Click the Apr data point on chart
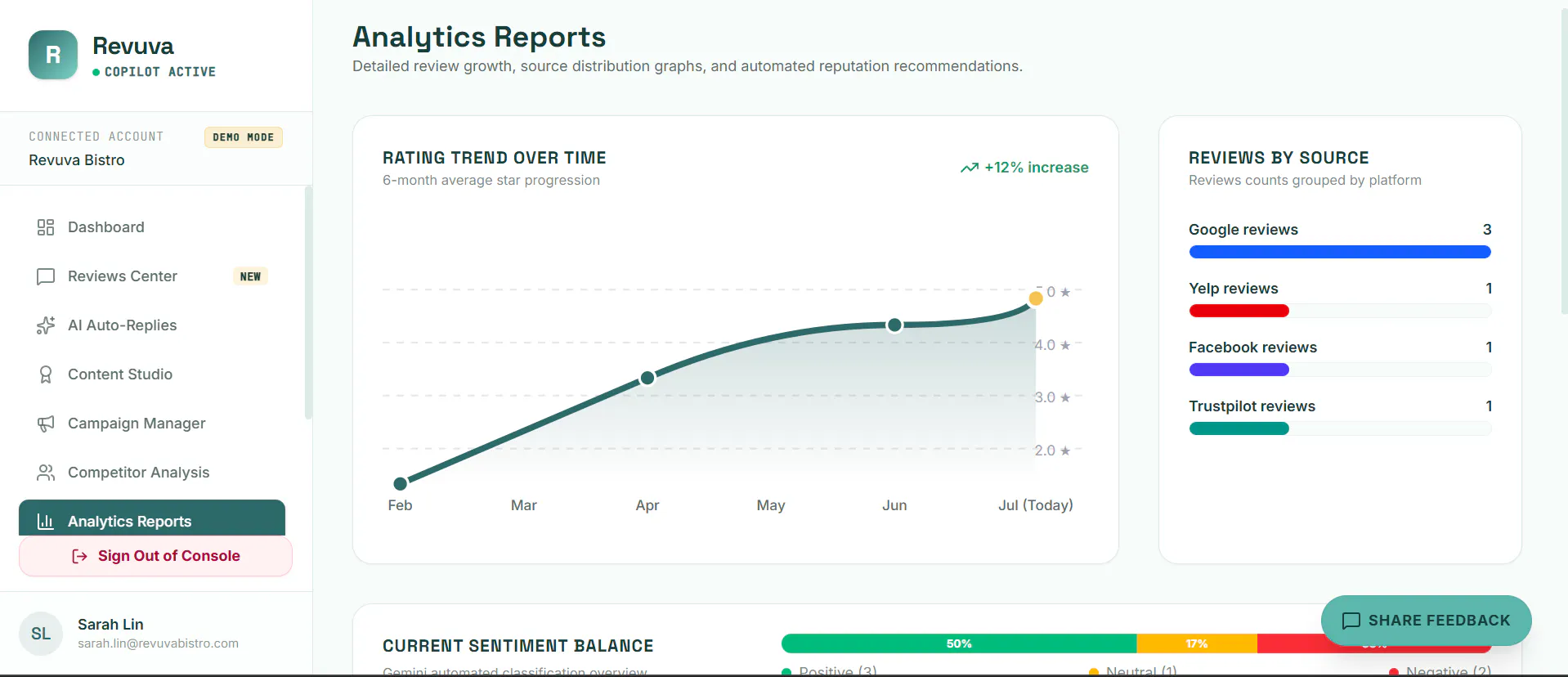Image resolution: width=1568 pixels, height=677 pixels. [647, 378]
